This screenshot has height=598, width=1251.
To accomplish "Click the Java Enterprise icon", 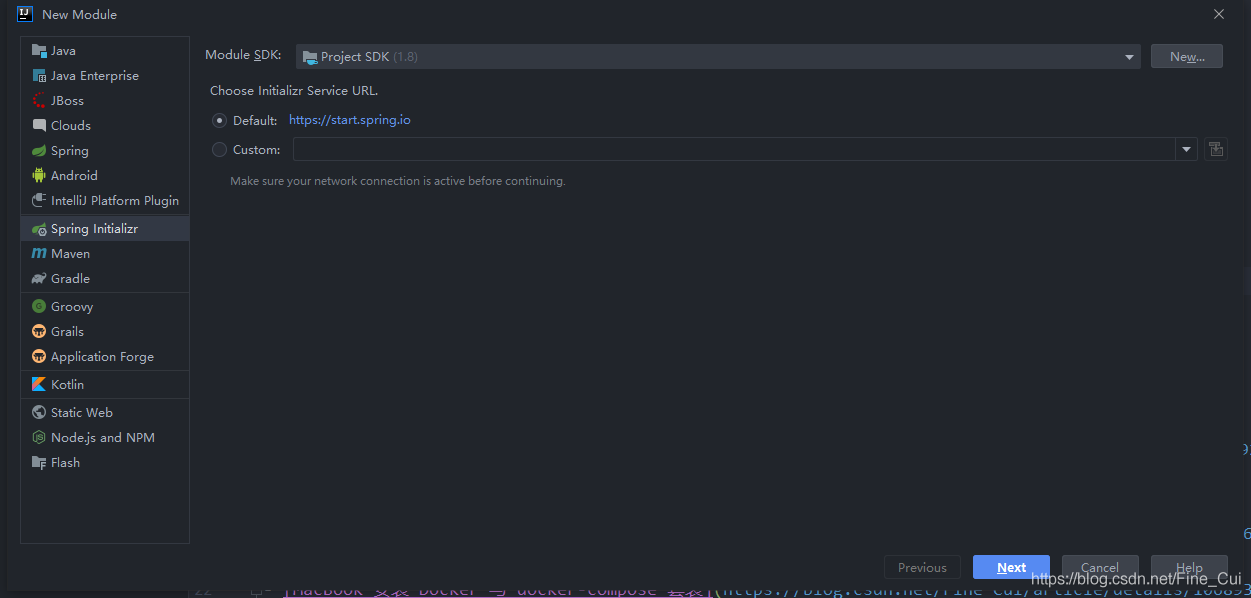I will [39, 76].
